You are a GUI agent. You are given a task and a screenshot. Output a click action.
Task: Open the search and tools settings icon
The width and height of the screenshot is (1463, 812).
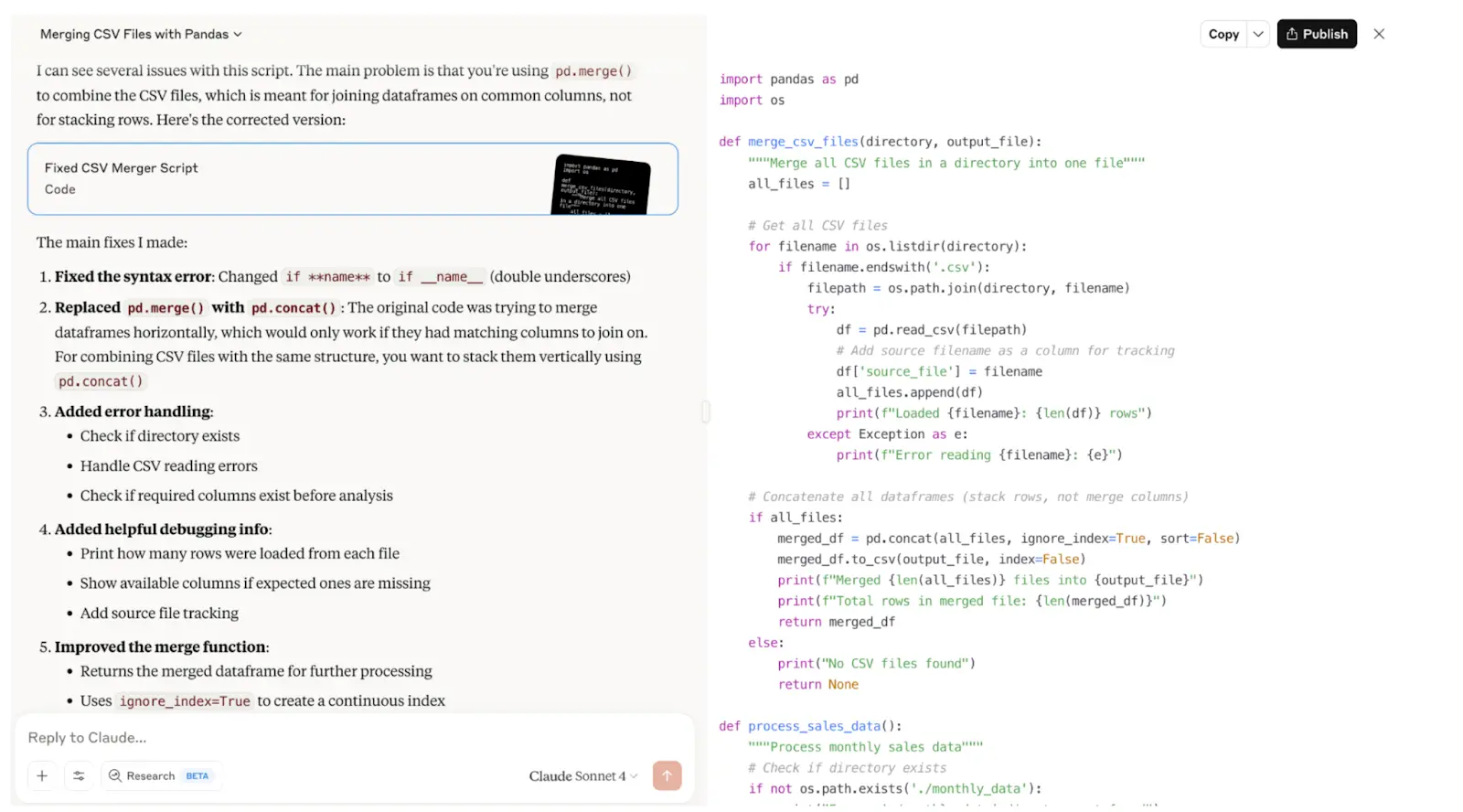pyautogui.click(x=79, y=775)
